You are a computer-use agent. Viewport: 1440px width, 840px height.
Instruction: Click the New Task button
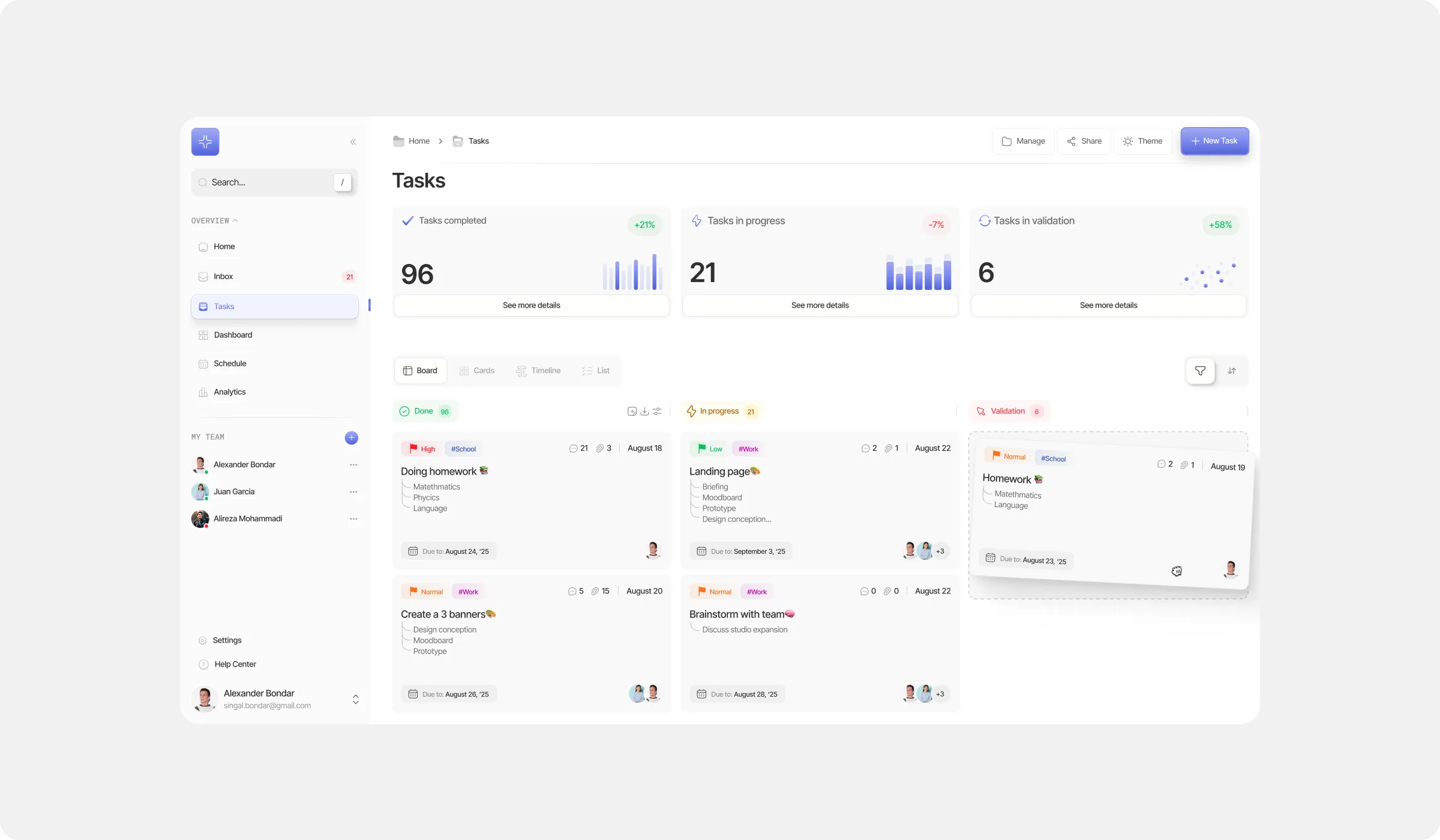click(x=1215, y=141)
